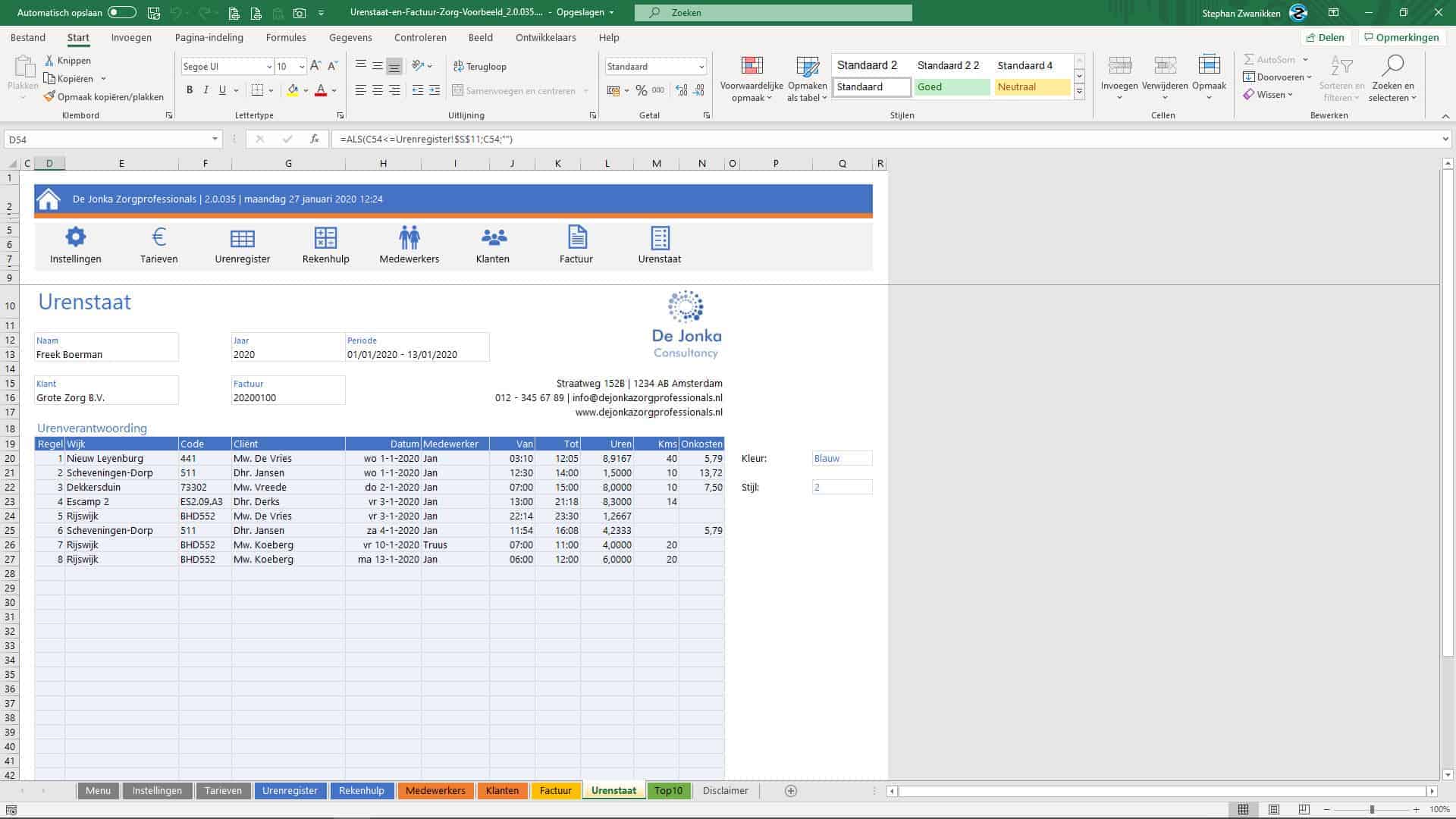Open the Formules ribbon tab
This screenshot has height=819, width=1456.
click(286, 37)
